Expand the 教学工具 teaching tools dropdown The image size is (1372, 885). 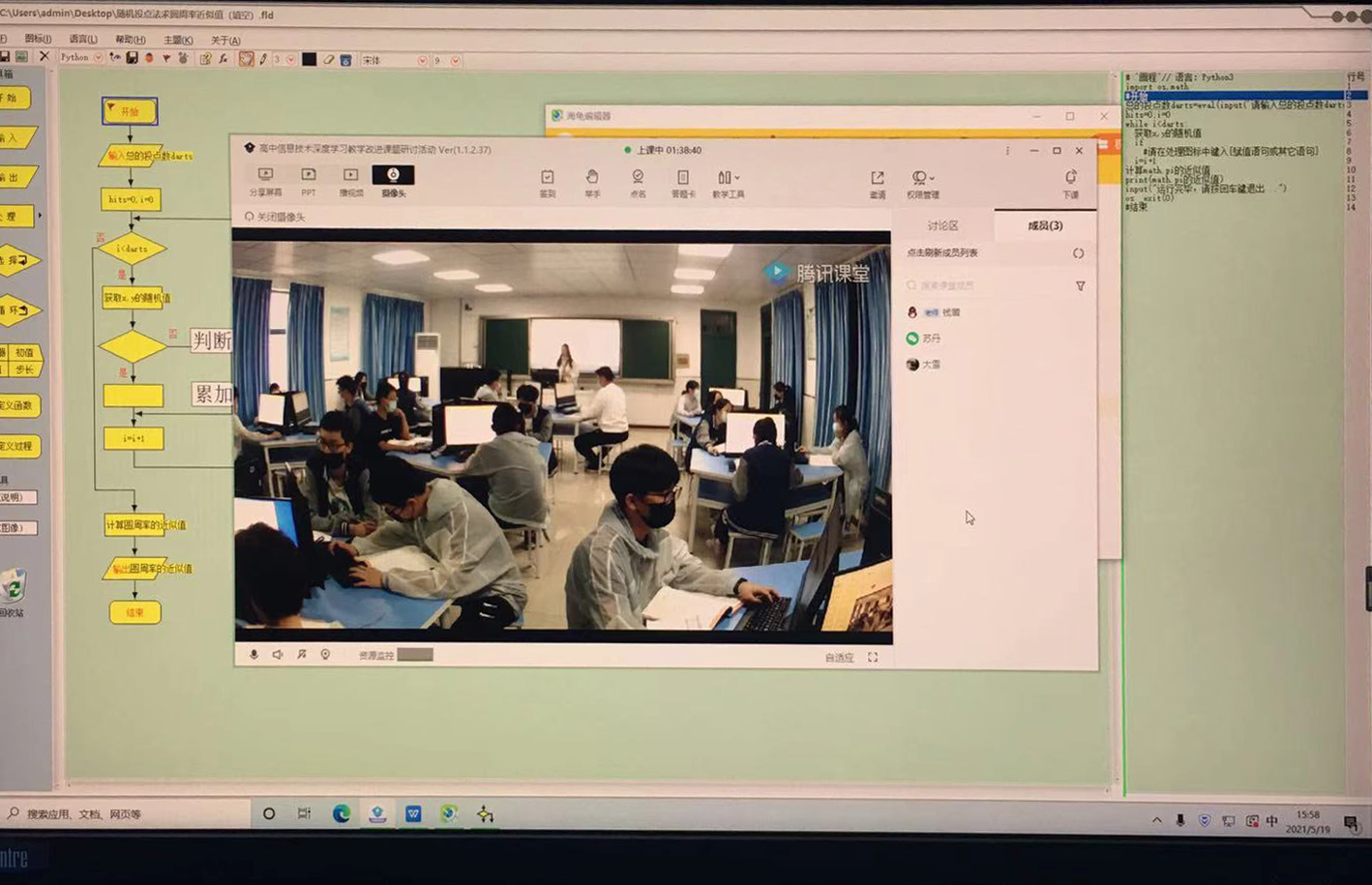coord(729,181)
